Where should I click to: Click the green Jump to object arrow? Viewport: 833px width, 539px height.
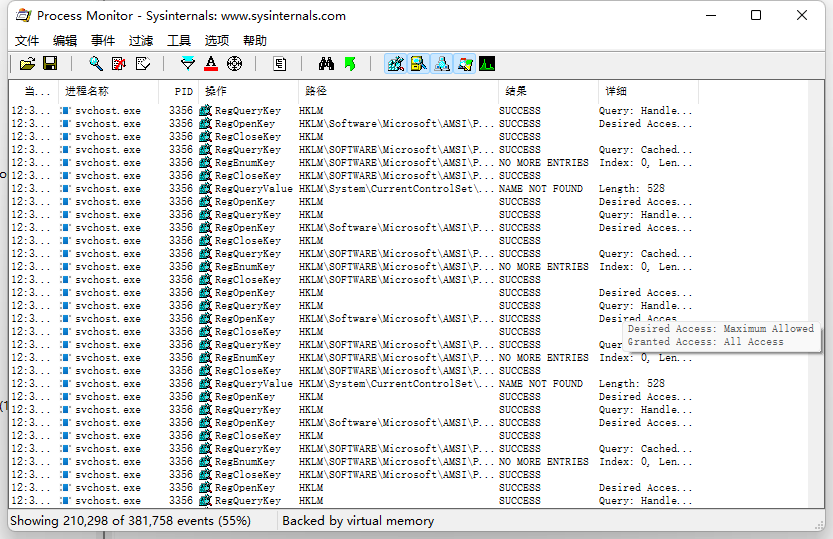pyautogui.click(x=350, y=64)
